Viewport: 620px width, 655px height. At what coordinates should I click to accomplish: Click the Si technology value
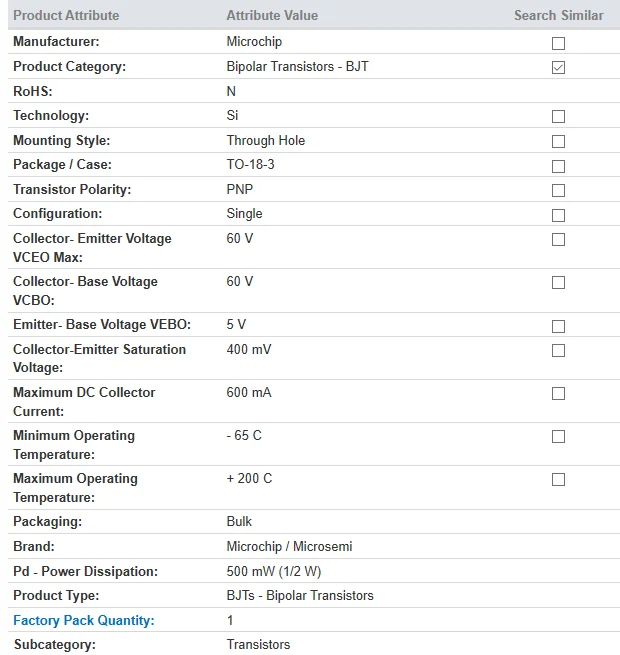(x=232, y=115)
